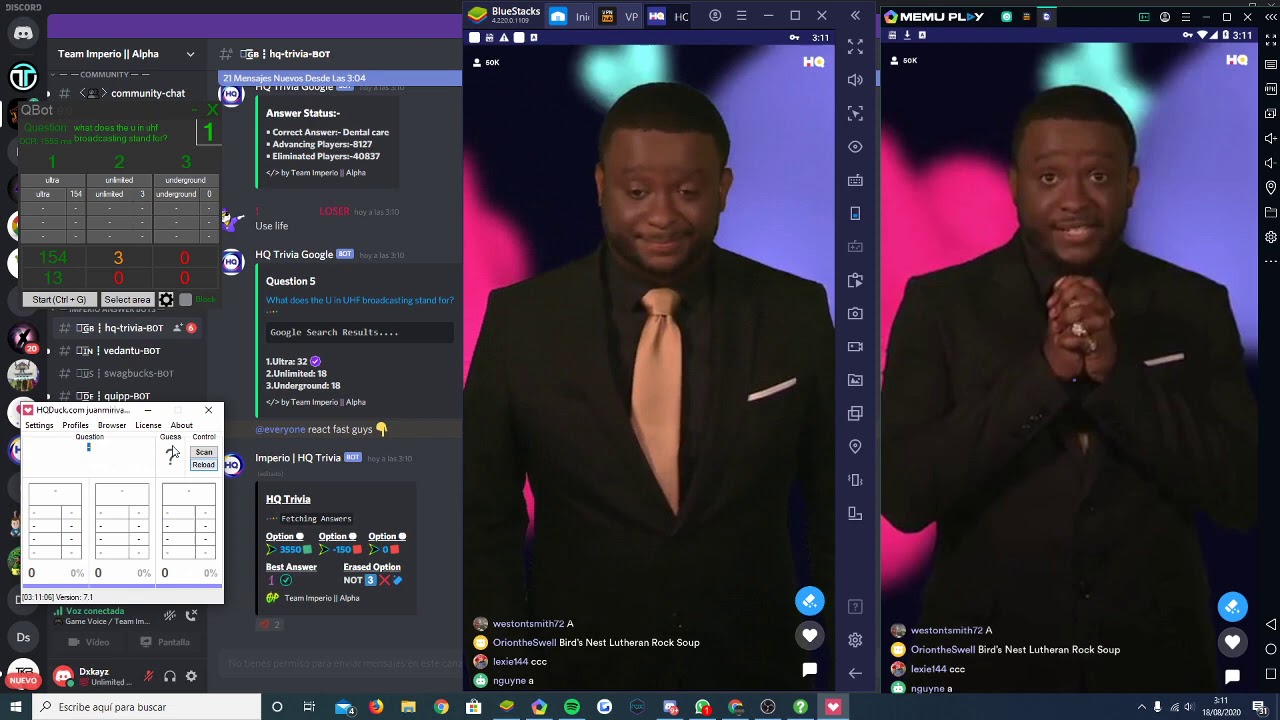Open Firefox from taskbar
Image resolution: width=1280 pixels, height=720 pixels.
(376, 707)
